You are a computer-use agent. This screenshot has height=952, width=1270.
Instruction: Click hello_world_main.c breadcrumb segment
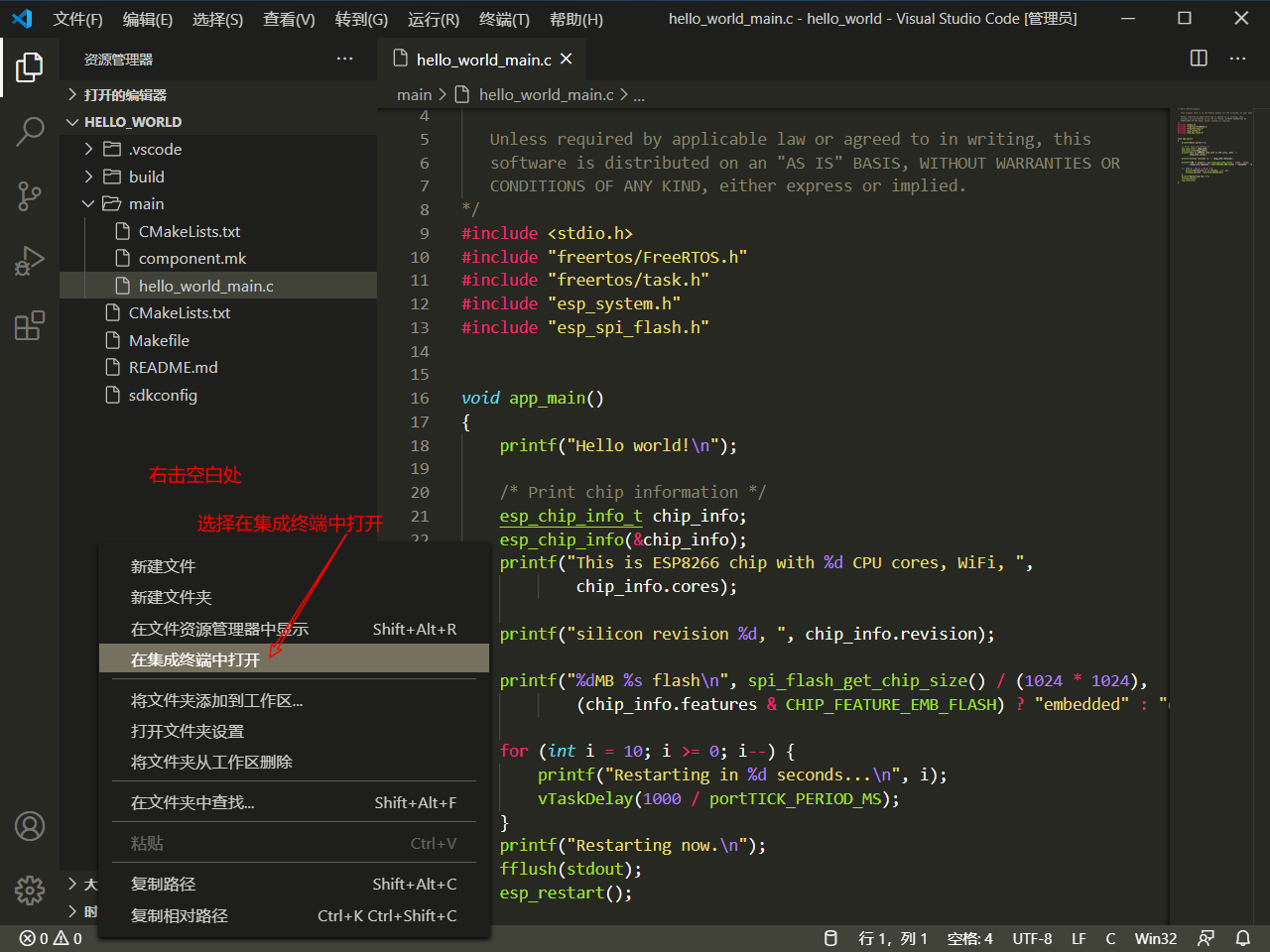(x=546, y=95)
